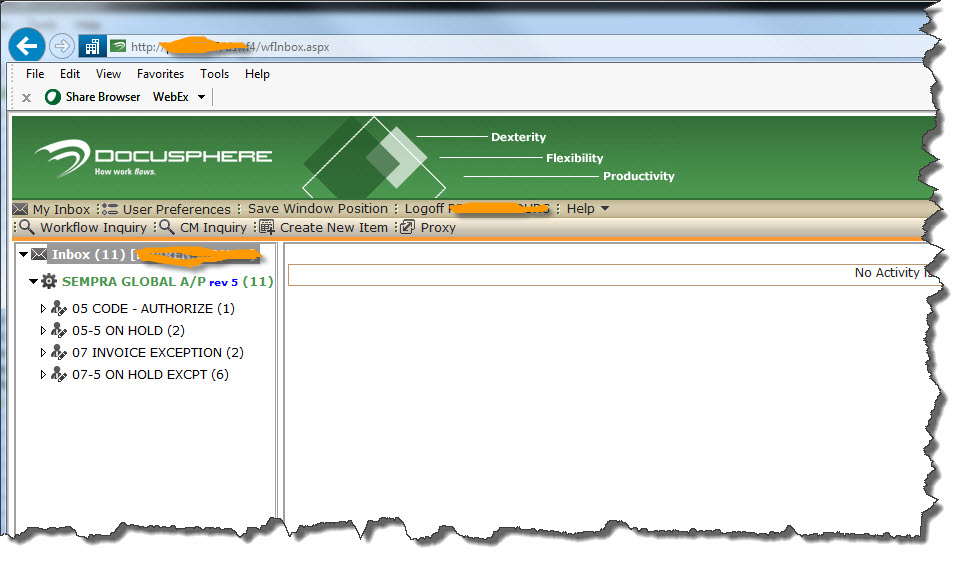The height and width of the screenshot is (565, 966).
Task: Open the Favorites menu
Action: (x=160, y=74)
